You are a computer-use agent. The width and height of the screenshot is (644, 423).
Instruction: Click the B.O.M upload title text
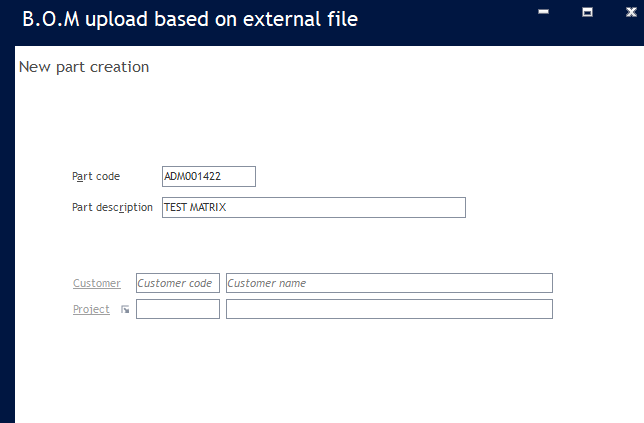(x=189, y=19)
